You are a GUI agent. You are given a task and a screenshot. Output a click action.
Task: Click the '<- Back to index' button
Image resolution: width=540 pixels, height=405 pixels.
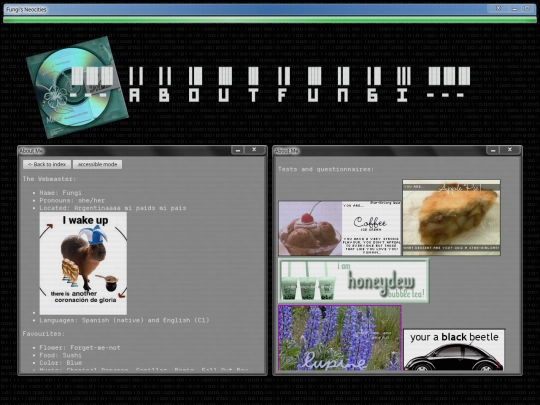pyautogui.click(x=47, y=164)
